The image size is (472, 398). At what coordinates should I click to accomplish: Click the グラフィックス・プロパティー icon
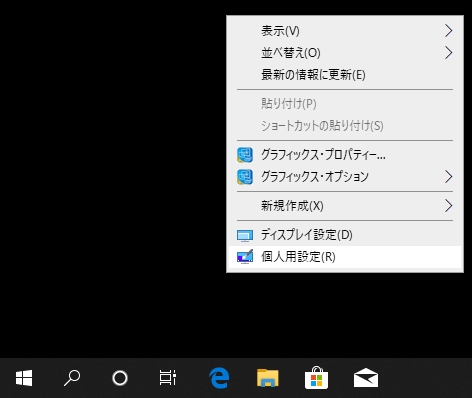(245, 155)
